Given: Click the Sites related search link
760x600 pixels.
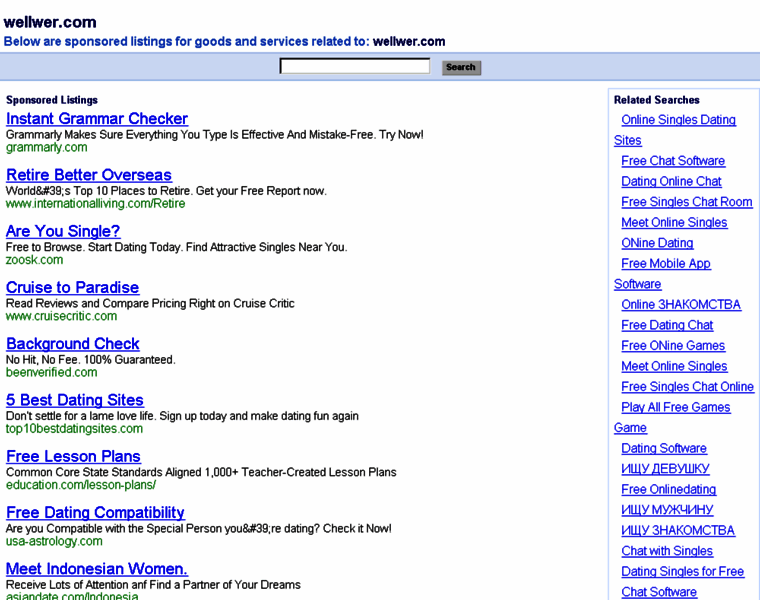Looking at the screenshot, I should (x=628, y=141).
